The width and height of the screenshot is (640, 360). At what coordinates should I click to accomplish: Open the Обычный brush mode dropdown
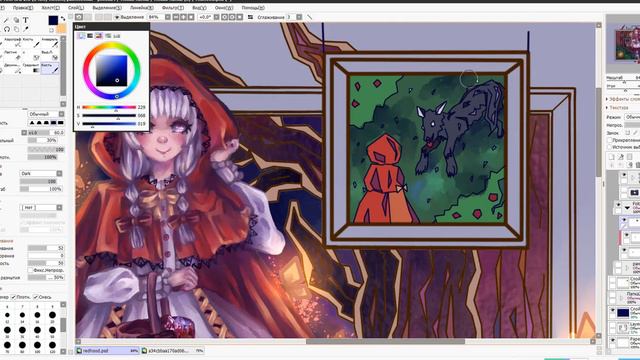coord(46,114)
